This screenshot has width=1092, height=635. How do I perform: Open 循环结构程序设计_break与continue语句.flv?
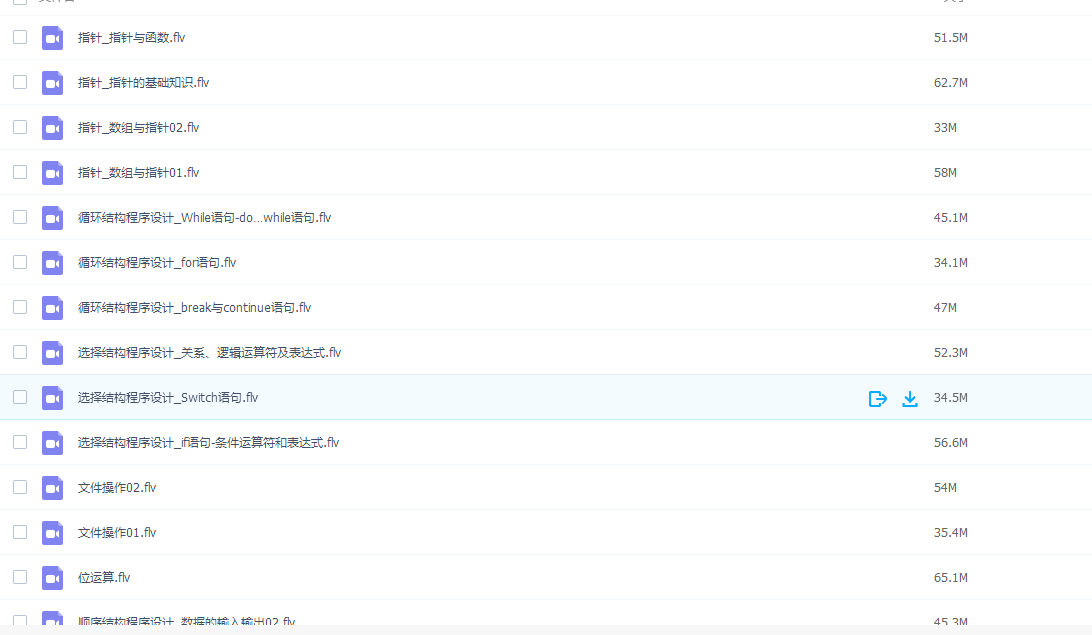194,308
